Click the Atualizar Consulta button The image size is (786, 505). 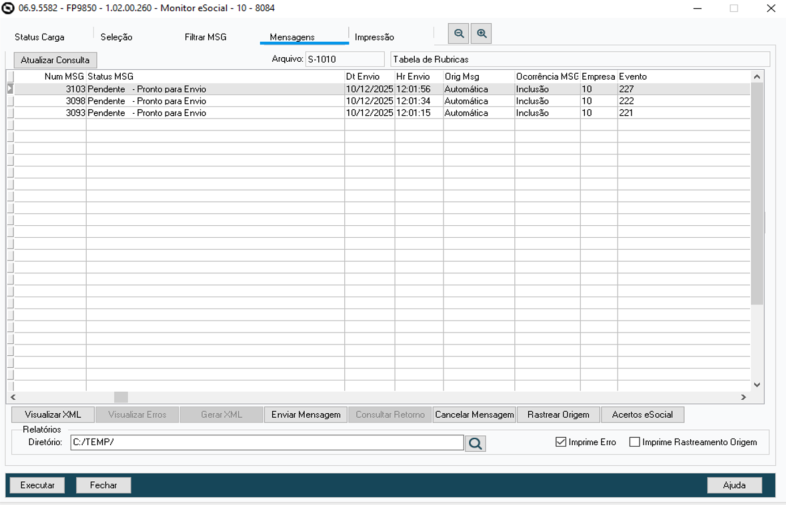(x=55, y=60)
